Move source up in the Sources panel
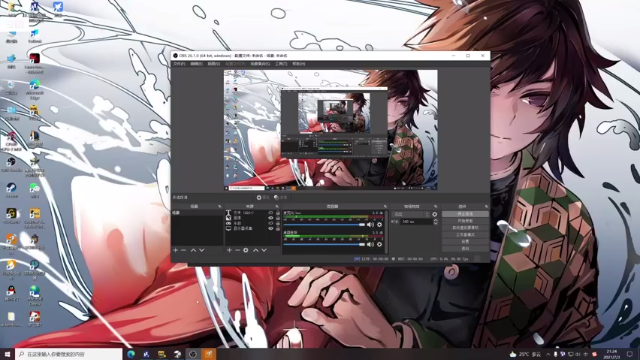This screenshot has height=360, width=640. pos(256,250)
